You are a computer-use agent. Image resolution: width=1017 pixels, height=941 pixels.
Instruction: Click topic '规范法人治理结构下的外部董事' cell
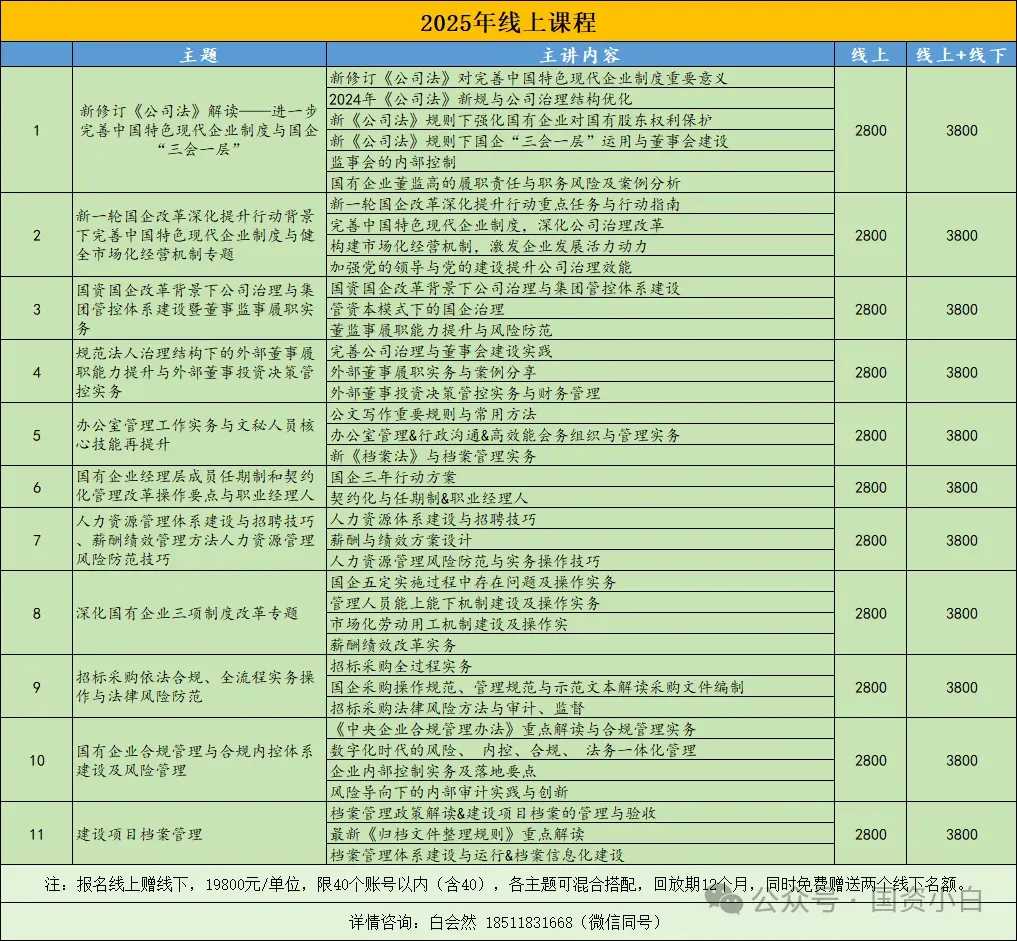[199, 372]
